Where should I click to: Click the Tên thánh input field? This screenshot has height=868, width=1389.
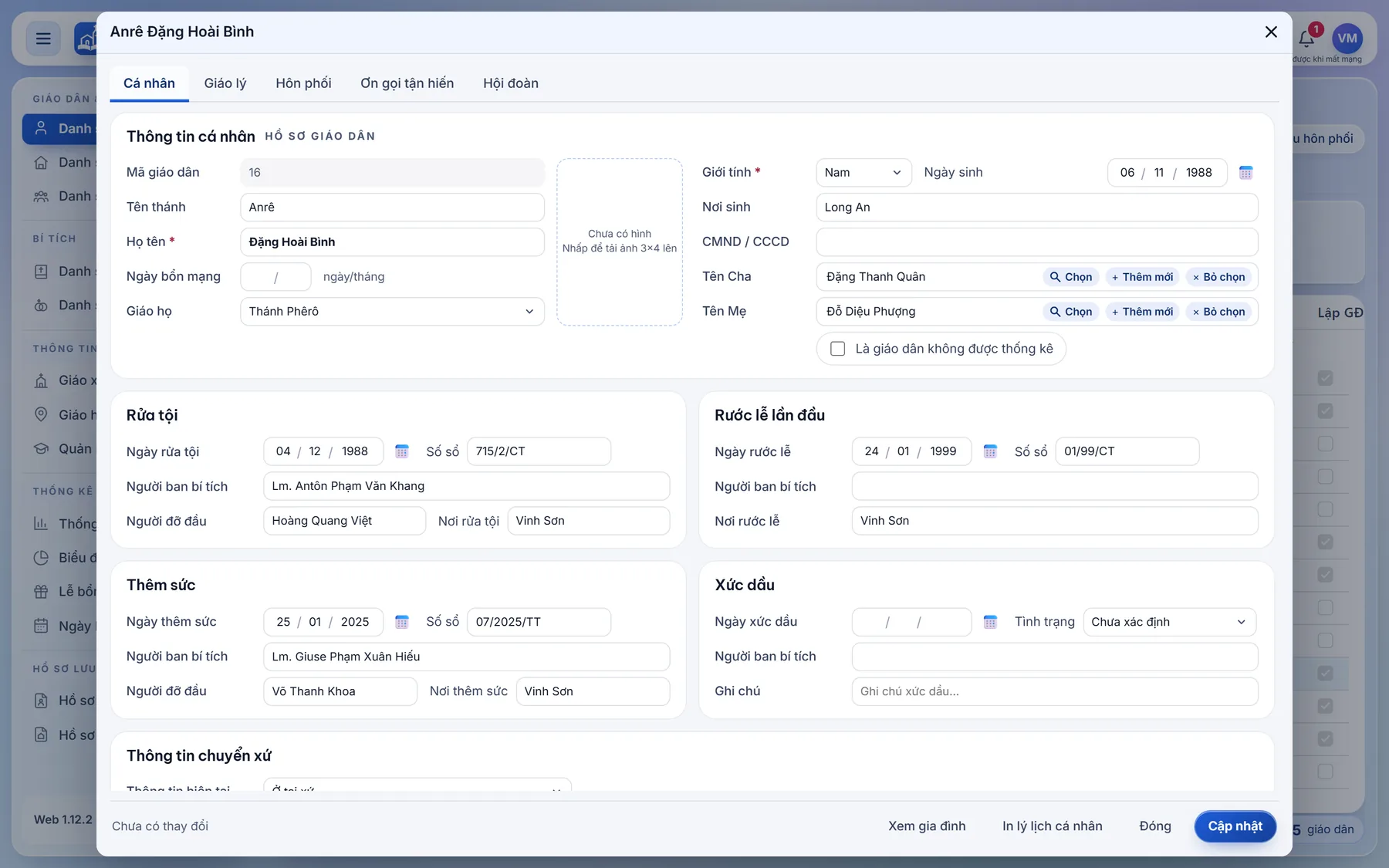pos(392,208)
